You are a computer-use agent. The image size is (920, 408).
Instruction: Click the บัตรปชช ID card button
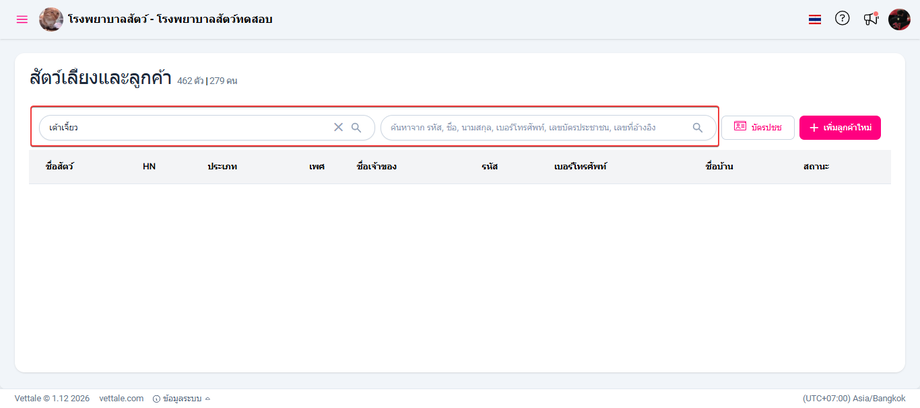click(x=757, y=127)
